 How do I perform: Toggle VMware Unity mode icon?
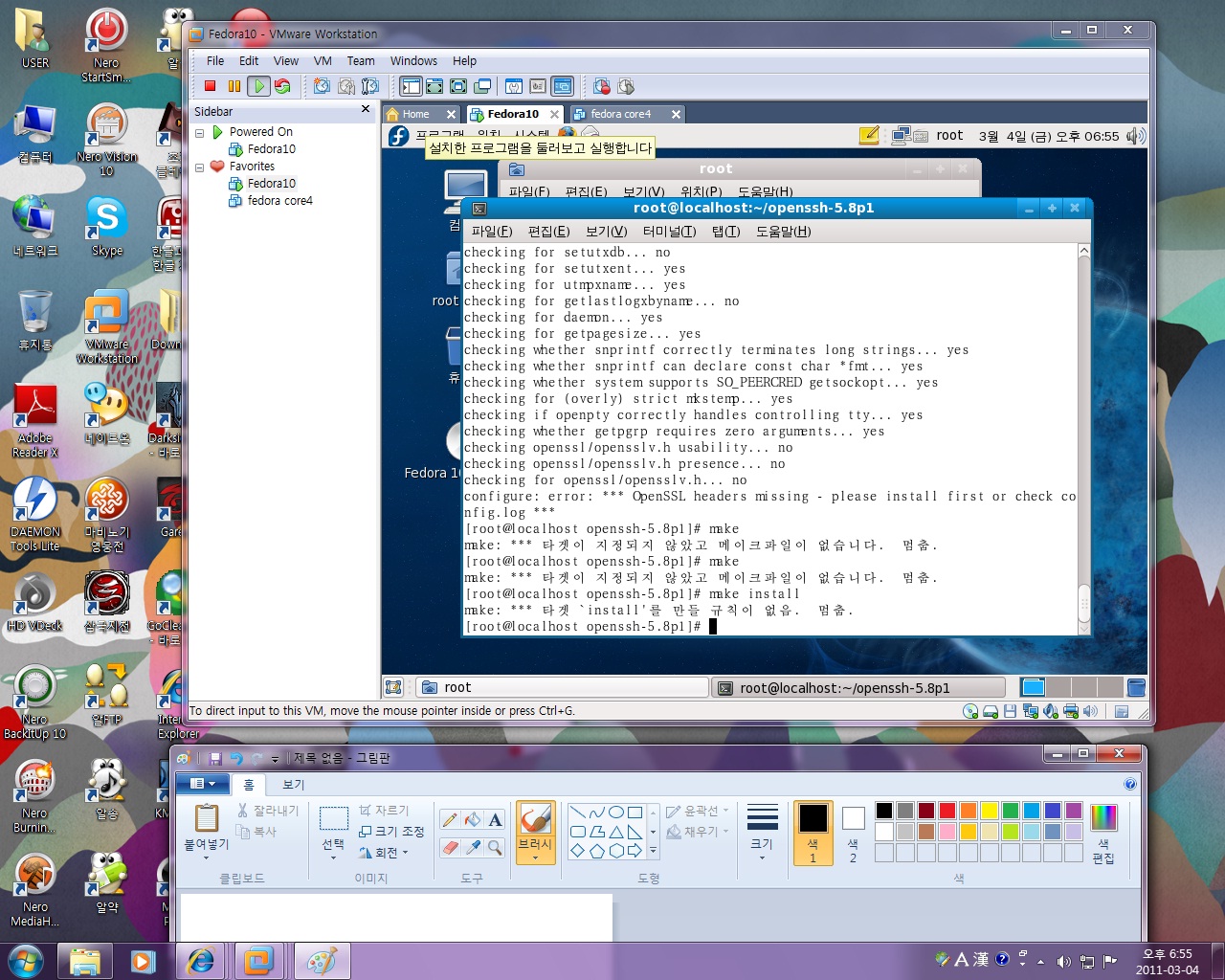(x=482, y=86)
